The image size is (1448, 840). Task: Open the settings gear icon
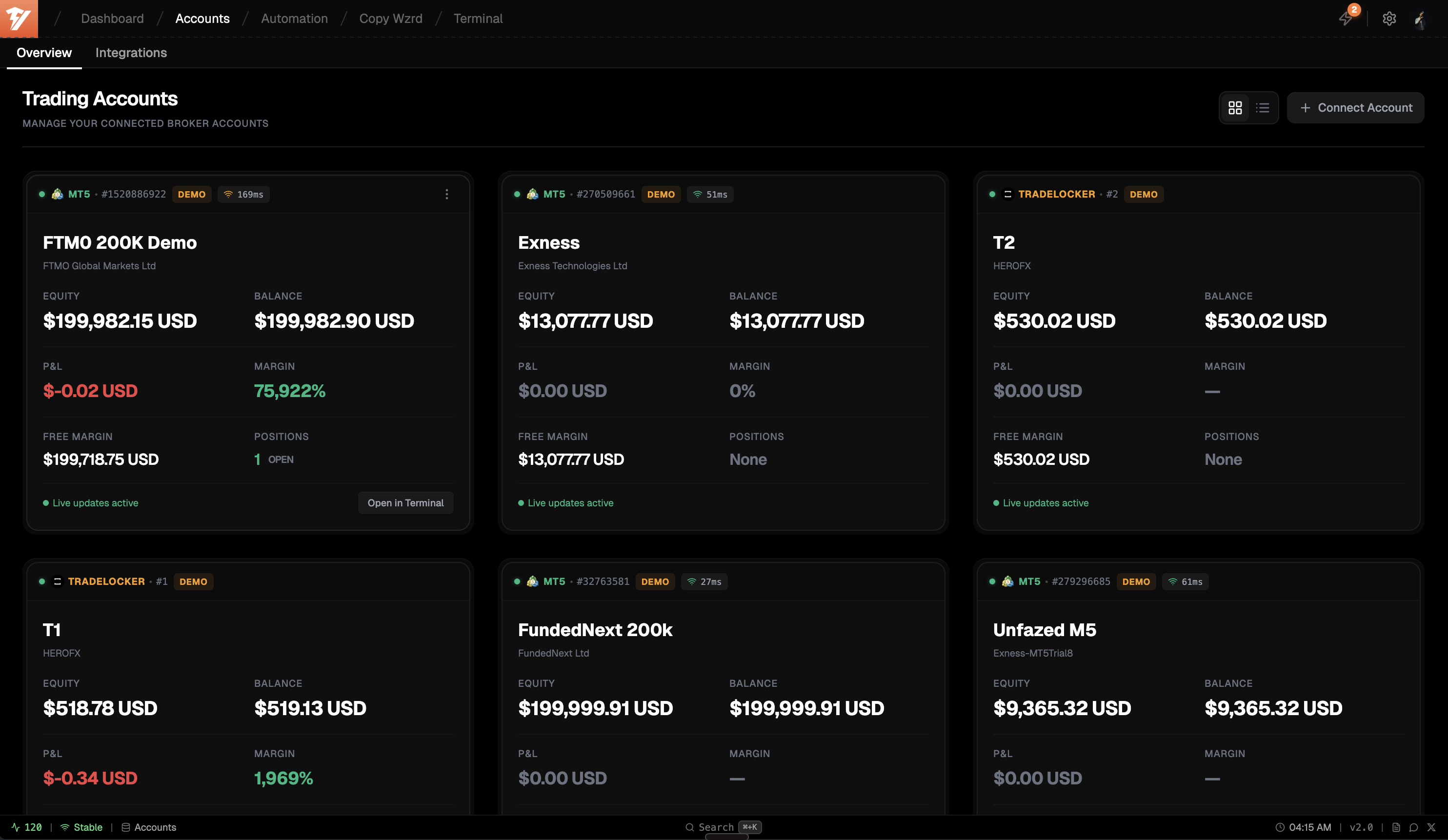tap(1390, 19)
